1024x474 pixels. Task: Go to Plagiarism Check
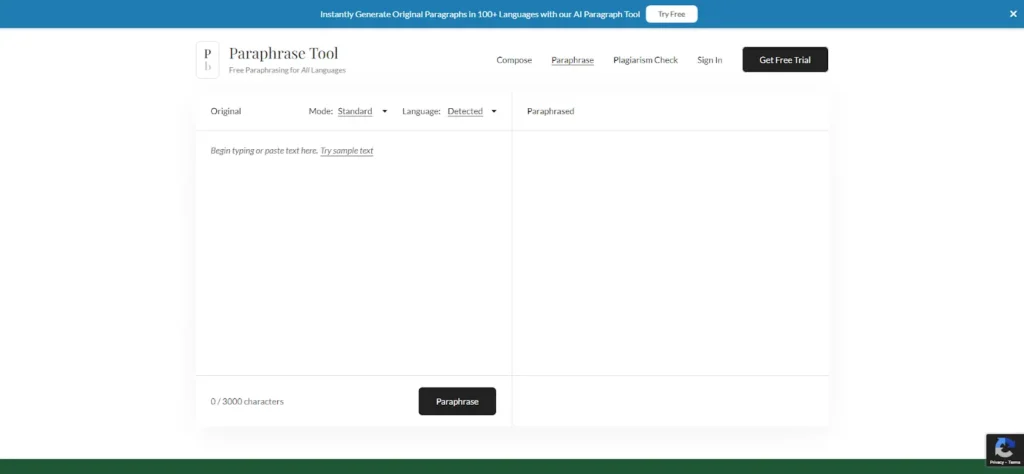[x=645, y=60]
